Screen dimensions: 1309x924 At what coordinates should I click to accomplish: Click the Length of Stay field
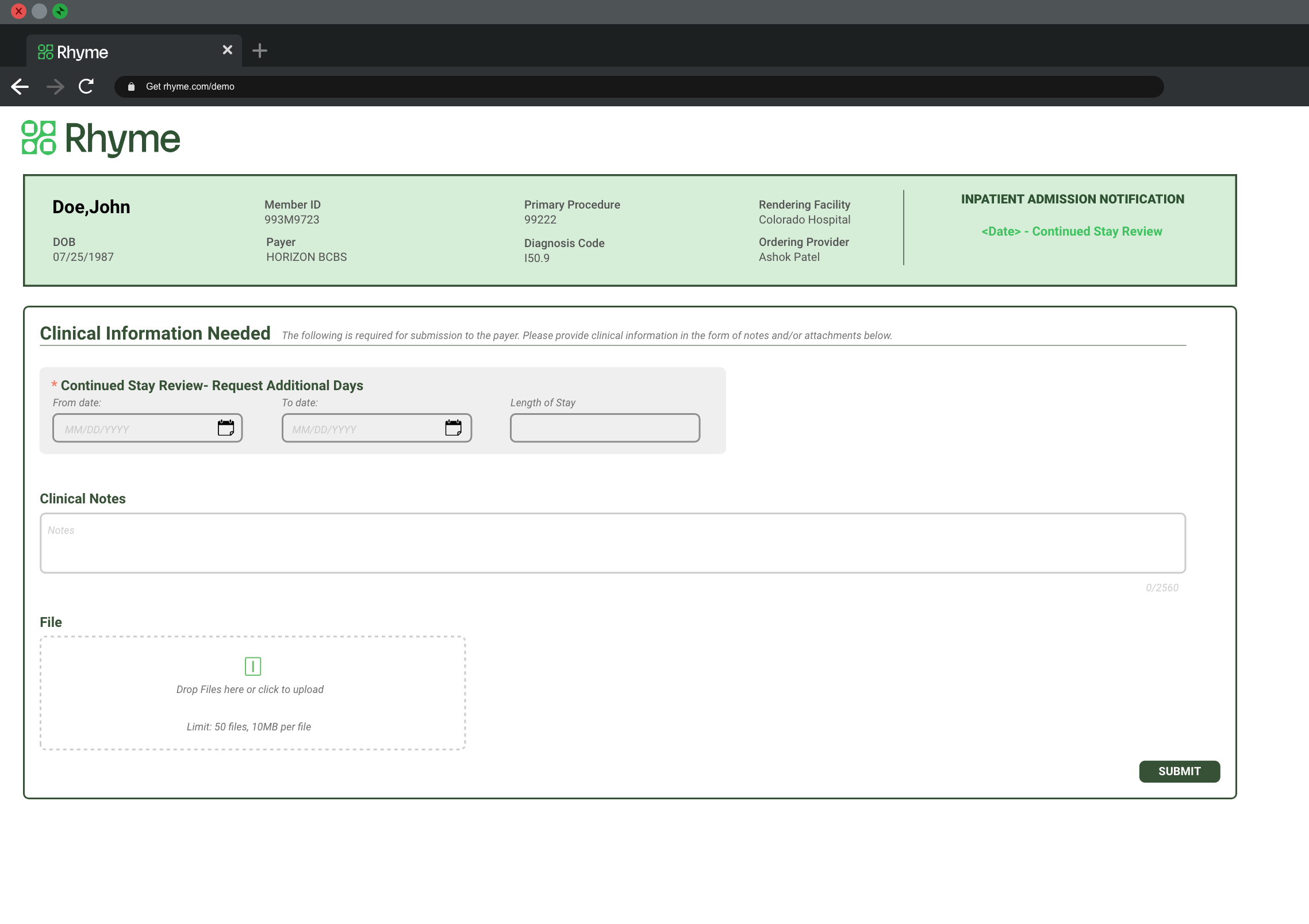[x=605, y=428]
